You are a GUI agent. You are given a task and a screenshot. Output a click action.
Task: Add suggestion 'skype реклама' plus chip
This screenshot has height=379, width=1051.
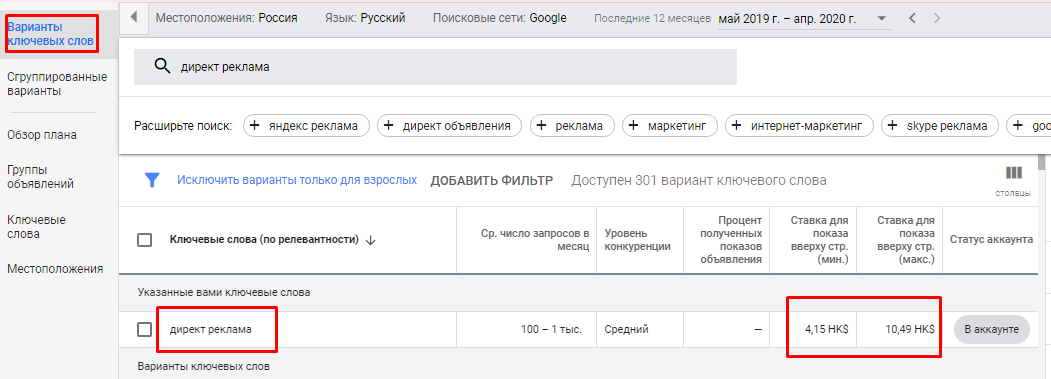(940, 125)
